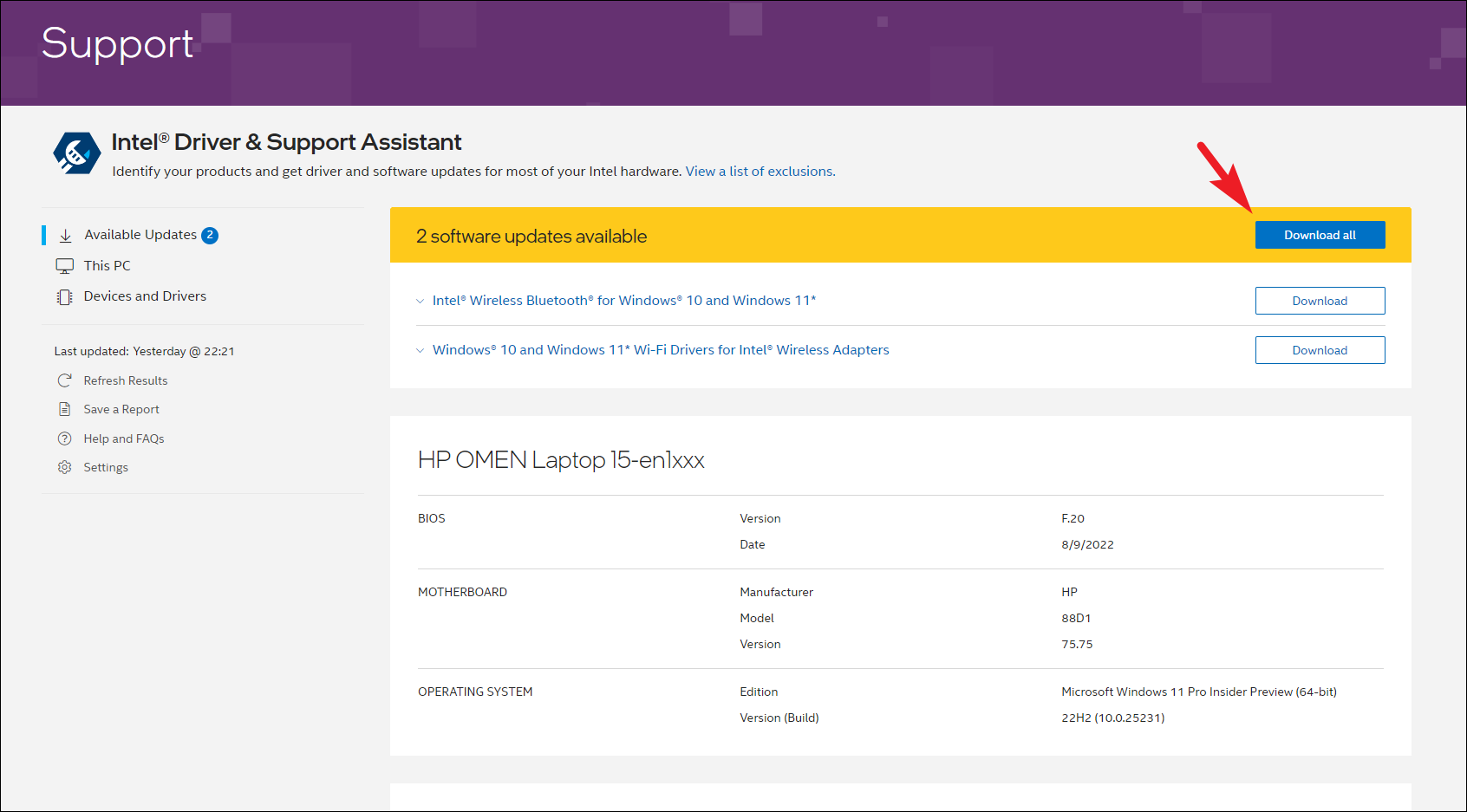Click the Microsoft Windows 11 Pro Insider Preview text
Image resolution: width=1467 pixels, height=812 pixels.
1199,692
